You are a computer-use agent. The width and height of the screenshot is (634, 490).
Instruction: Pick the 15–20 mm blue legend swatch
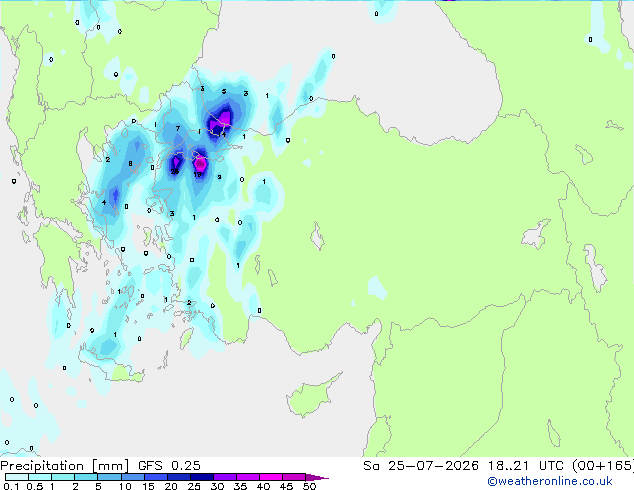[156, 477]
